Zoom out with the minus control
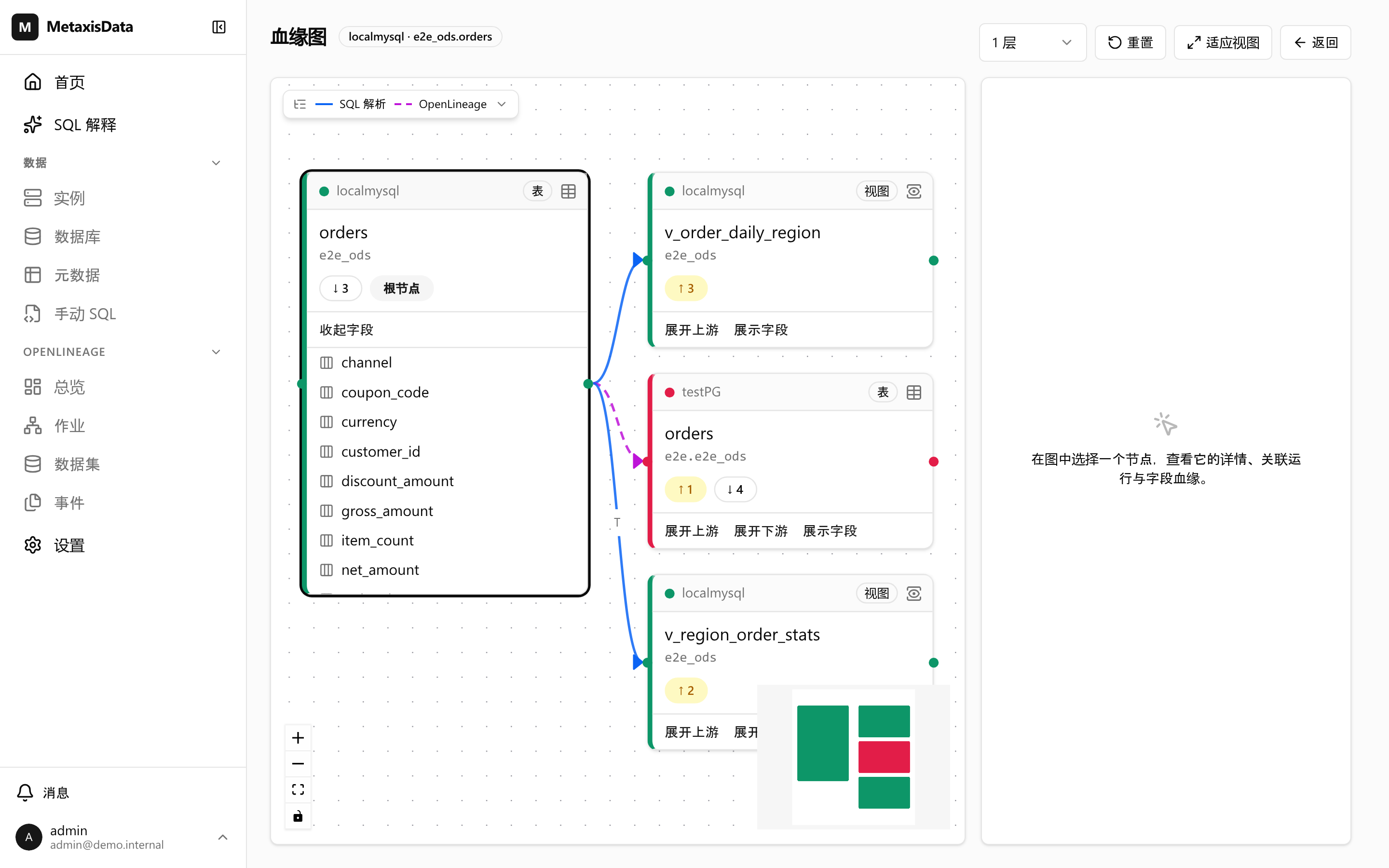 pos(298,763)
